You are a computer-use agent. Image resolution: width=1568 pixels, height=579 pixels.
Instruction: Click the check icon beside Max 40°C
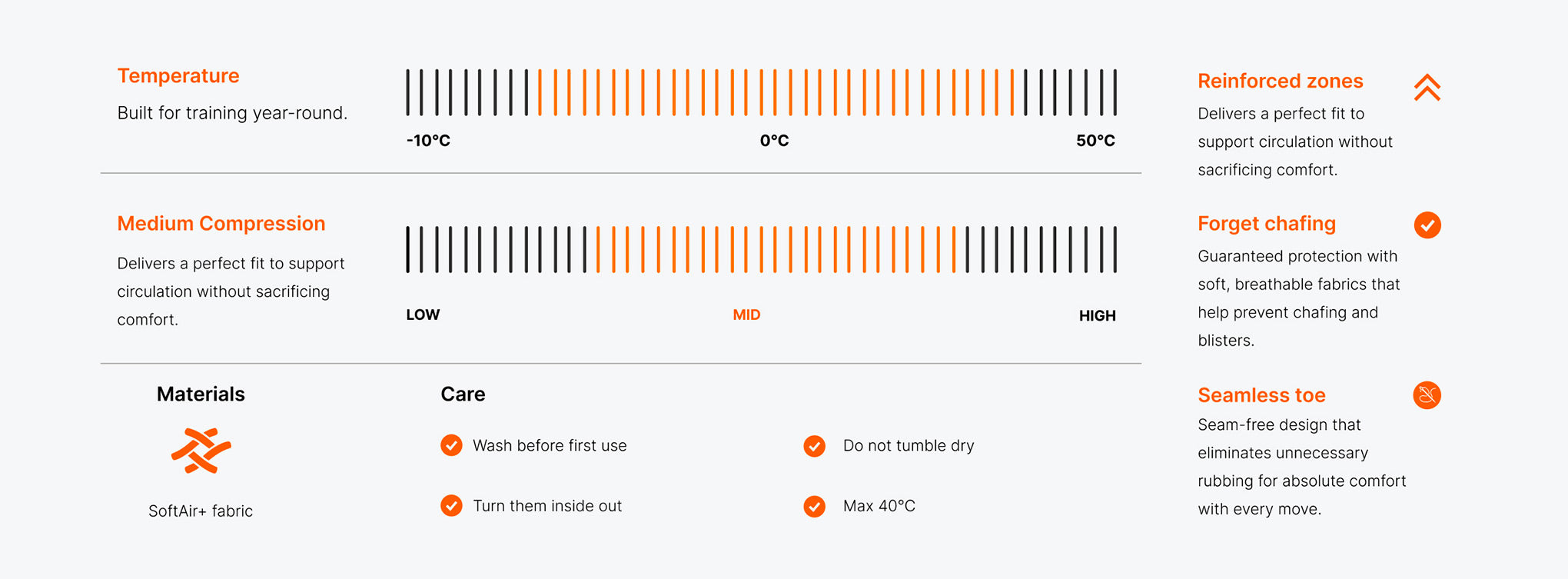[815, 506]
